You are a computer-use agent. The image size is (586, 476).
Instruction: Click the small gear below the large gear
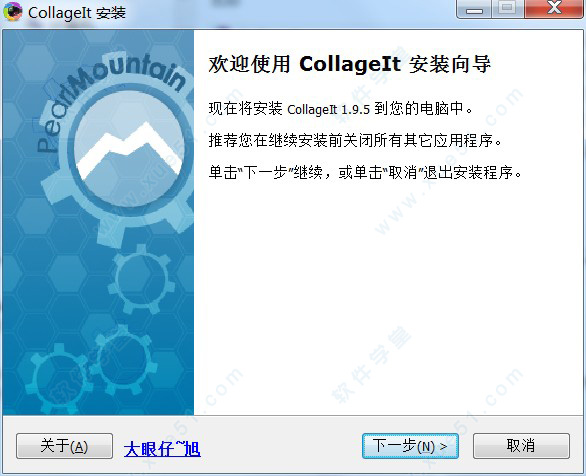[141, 279]
